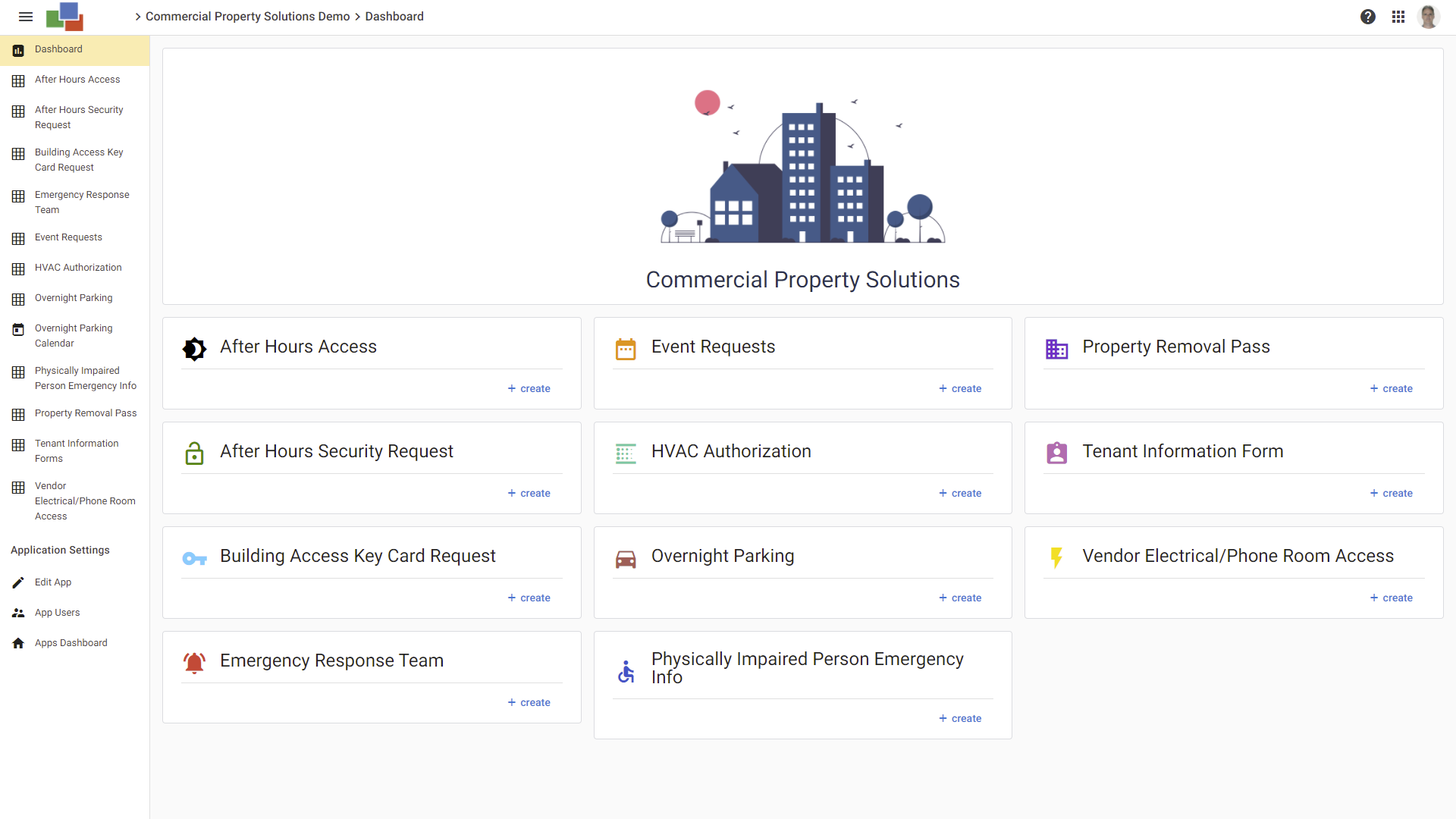This screenshot has height=819, width=1456.
Task: Click the Vendor Electrical lightning bolt icon
Action: coord(1056,557)
